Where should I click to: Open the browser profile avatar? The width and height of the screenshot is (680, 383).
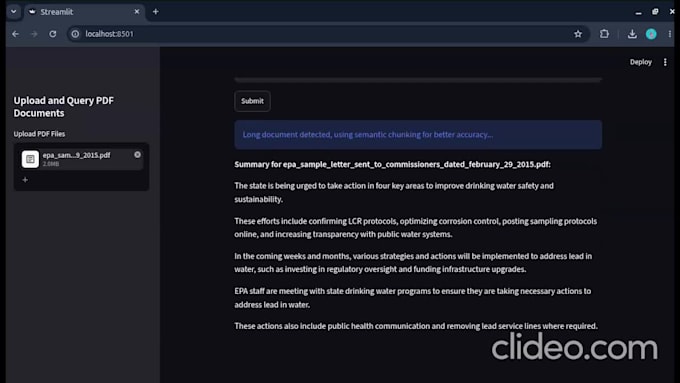point(651,34)
